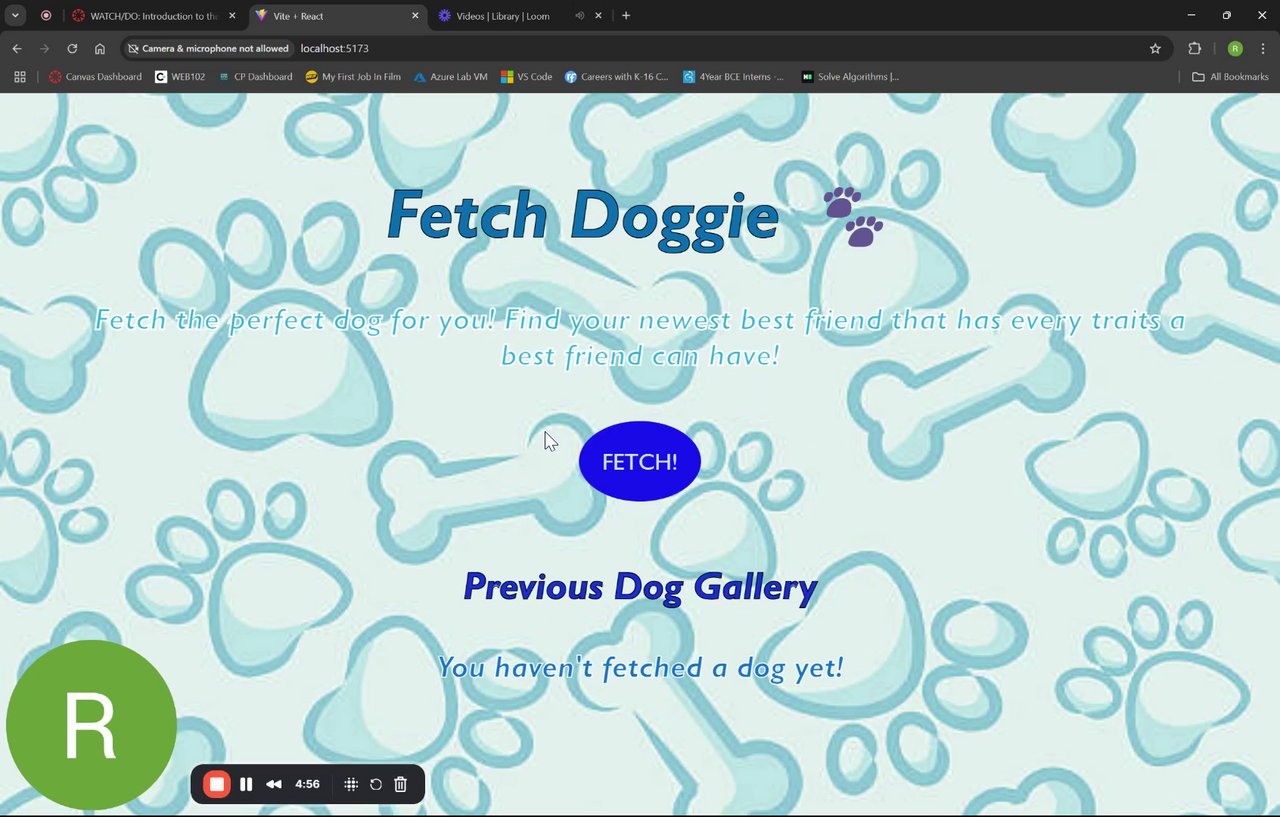Screen dimensions: 1280x817
Task: Open a new browser tab
Action: pos(626,16)
